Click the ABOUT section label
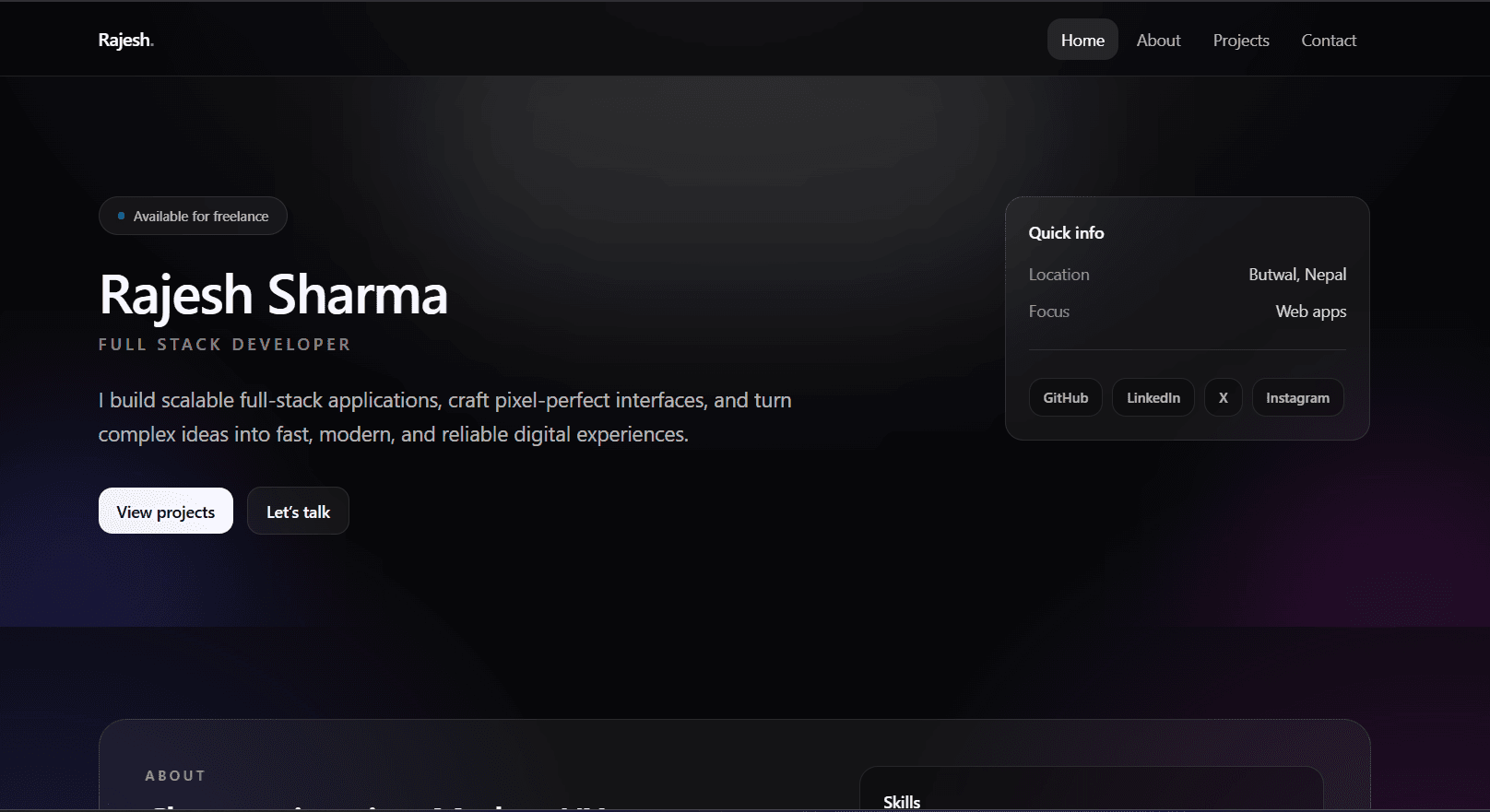Image resolution: width=1490 pixels, height=812 pixels. pos(175,776)
